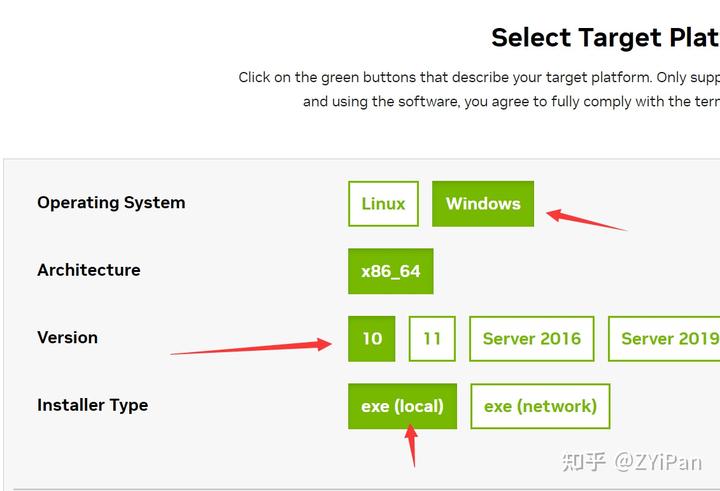Image resolution: width=720 pixels, height=491 pixels.
Task: Click the Zhihu @ZYiPan watermark
Action: (635, 462)
